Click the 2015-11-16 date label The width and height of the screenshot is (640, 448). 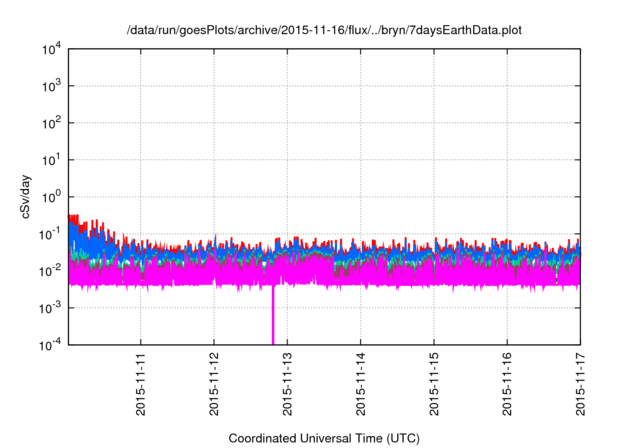coord(507,384)
